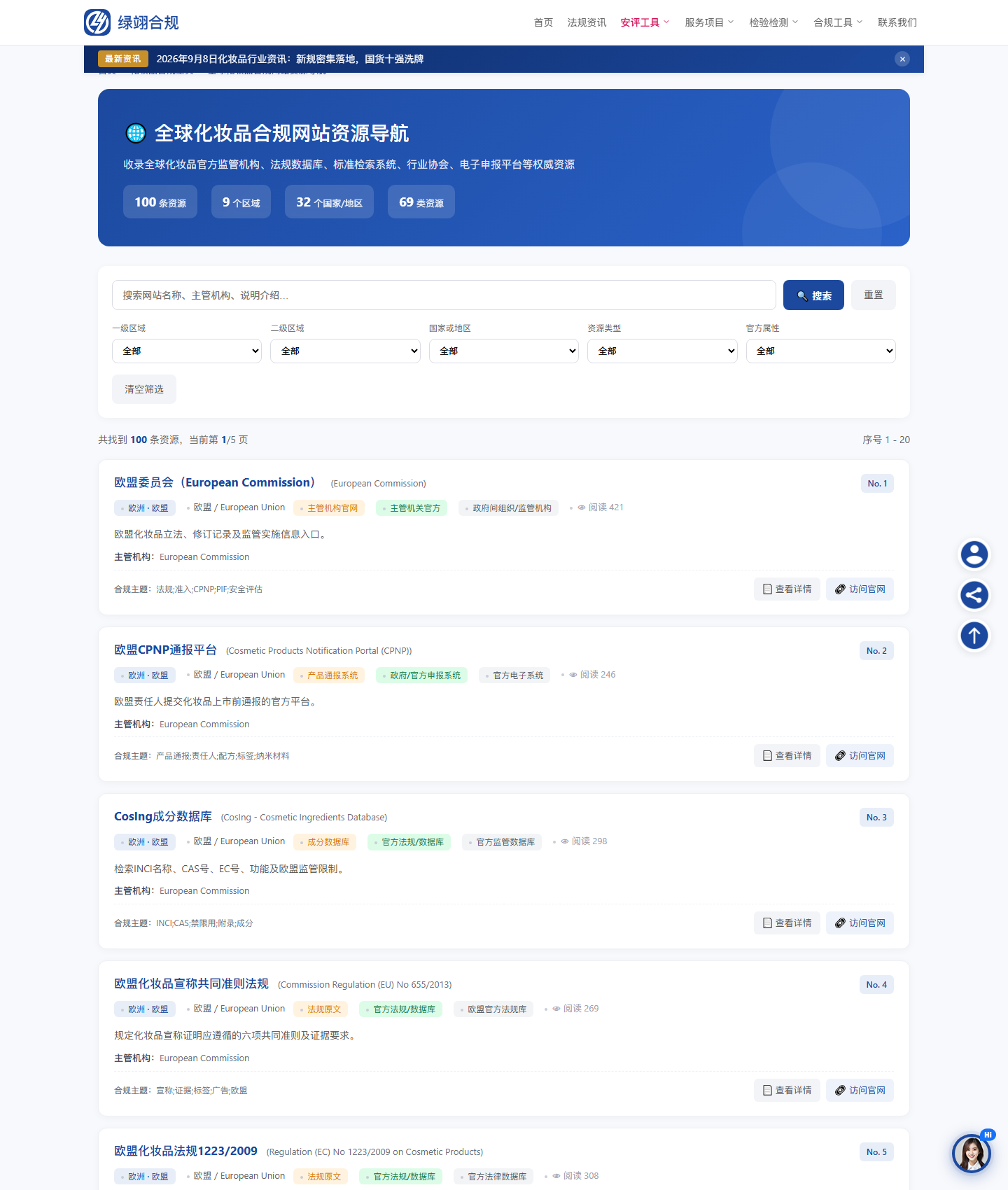The width and height of the screenshot is (1008, 1190).
Task: Click 查看详情 for 欧盟化妆品宣称共同准则法规 card
Action: tap(787, 1091)
